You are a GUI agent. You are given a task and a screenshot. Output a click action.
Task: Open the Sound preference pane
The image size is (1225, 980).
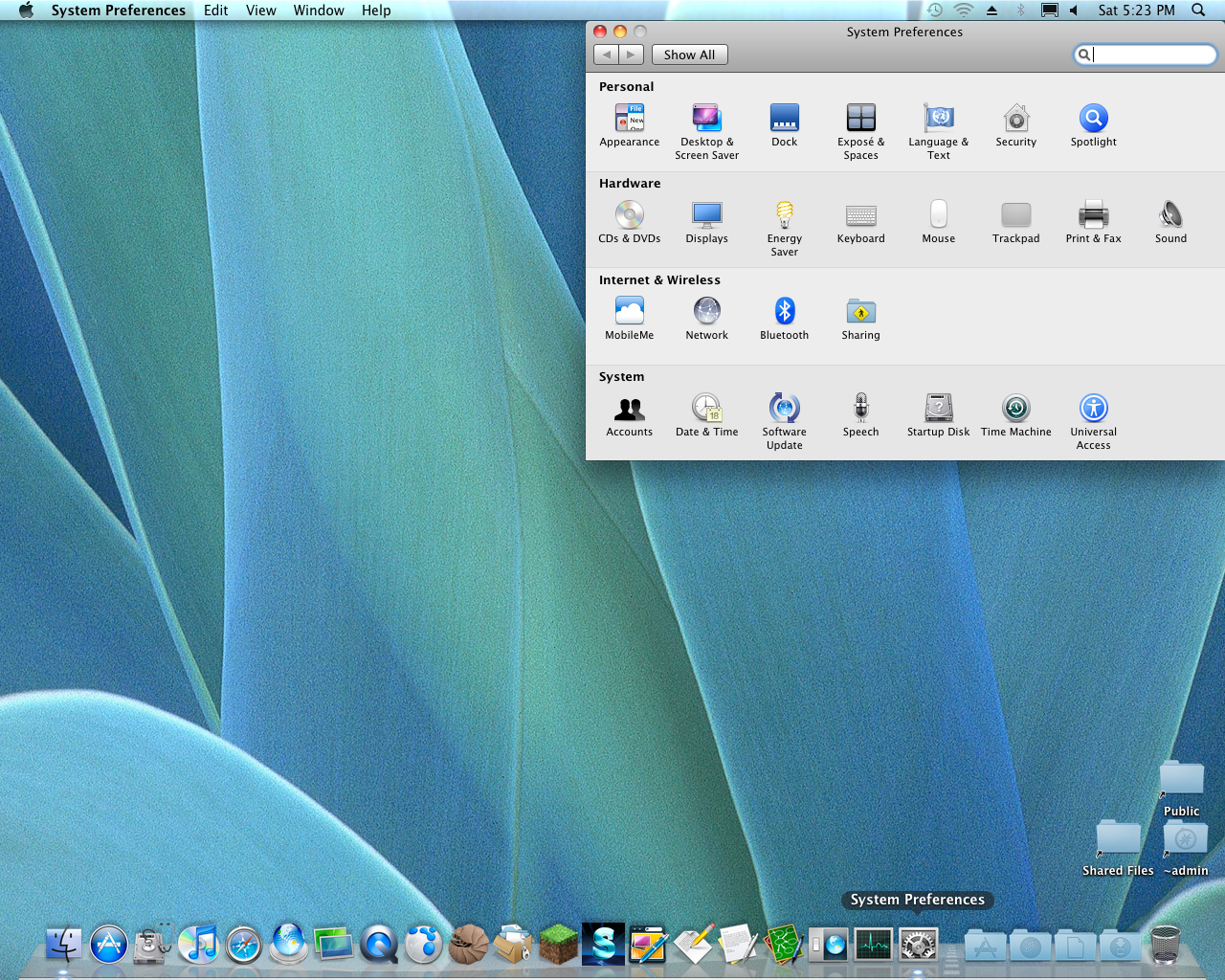coord(1170,222)
